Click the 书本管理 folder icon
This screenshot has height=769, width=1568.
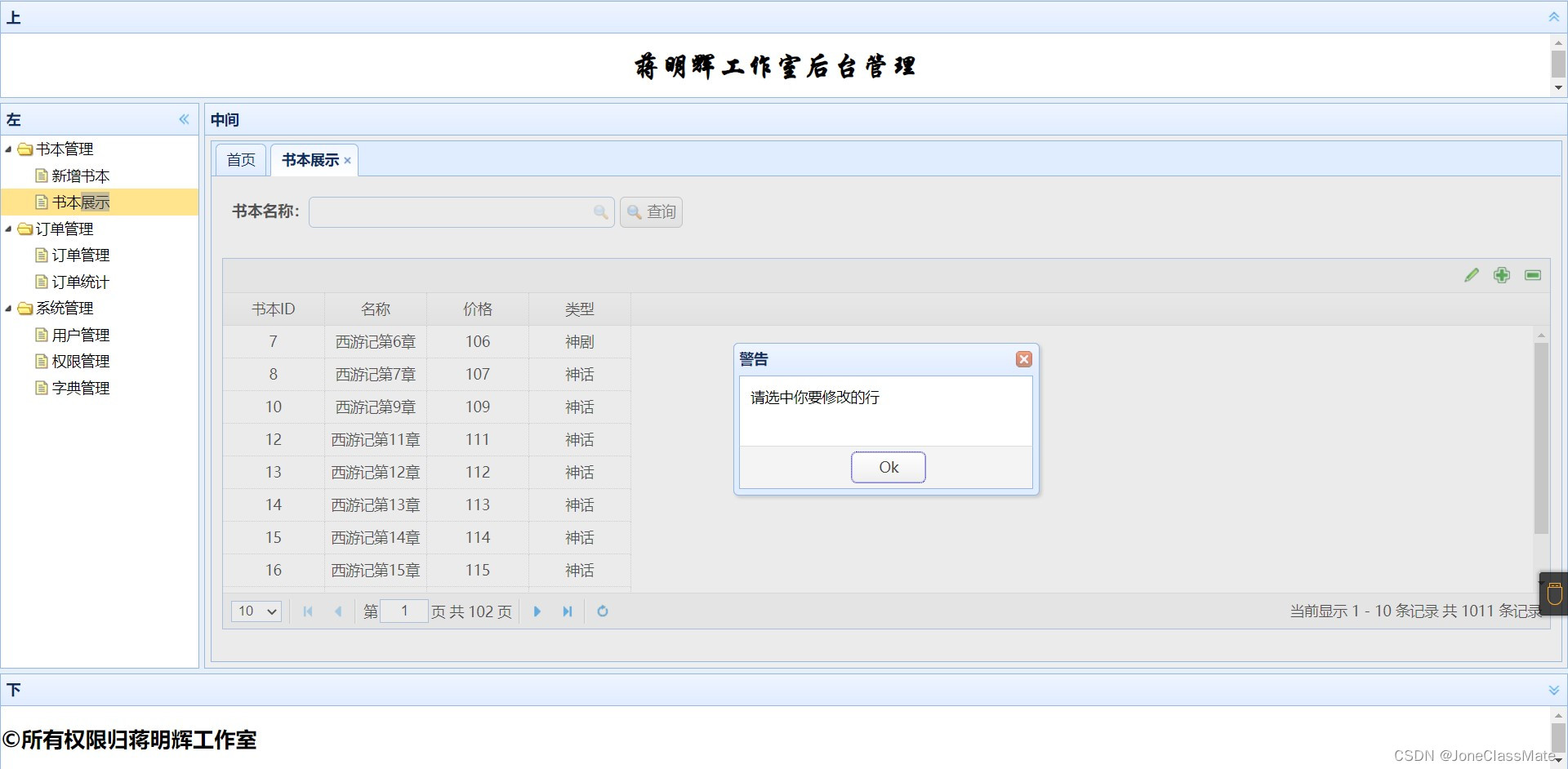pyautogui.click(x=25, y=149)
